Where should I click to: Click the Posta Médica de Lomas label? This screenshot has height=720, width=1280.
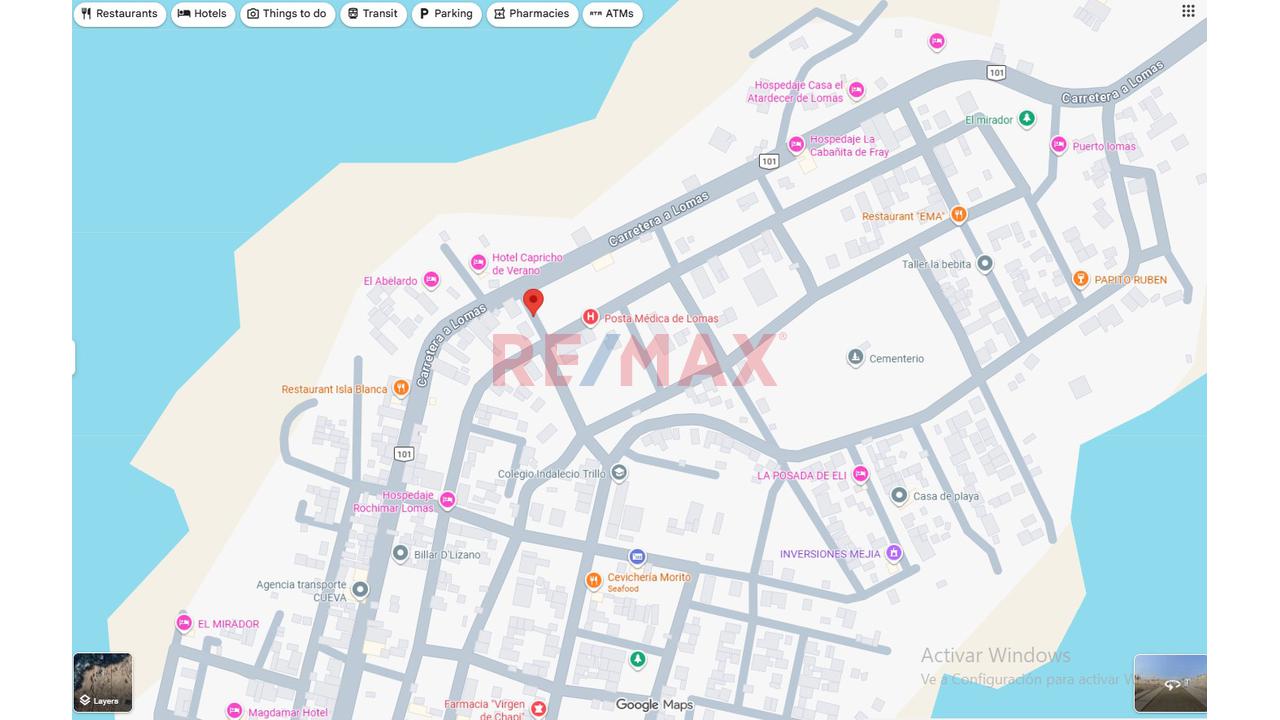pos(661,319)
